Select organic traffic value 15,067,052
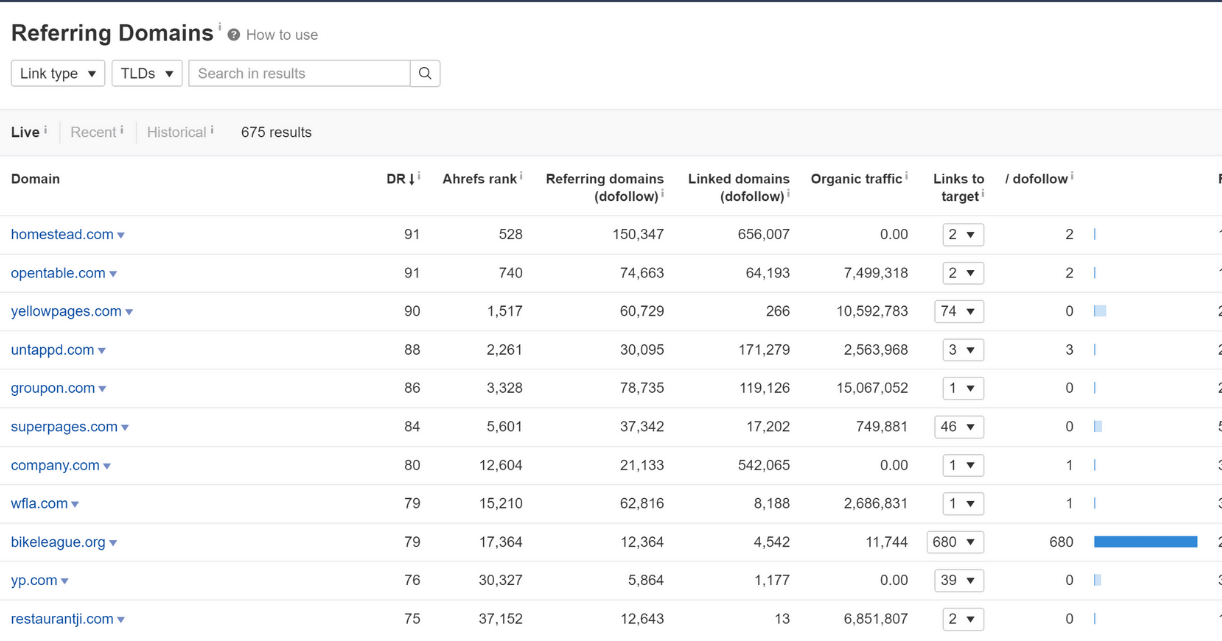Screen dimensions: 1222x641 873,388
